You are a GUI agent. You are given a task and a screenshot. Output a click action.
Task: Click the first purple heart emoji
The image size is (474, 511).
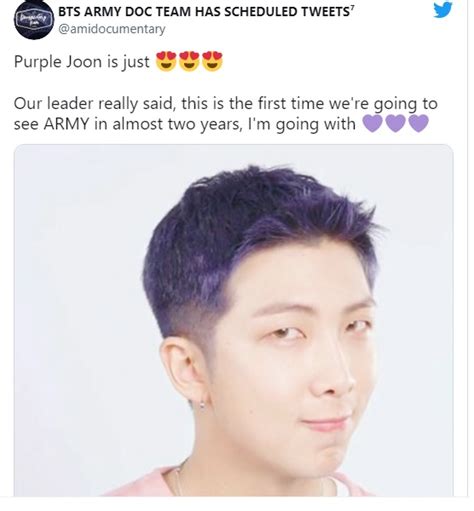coord(372,124)
